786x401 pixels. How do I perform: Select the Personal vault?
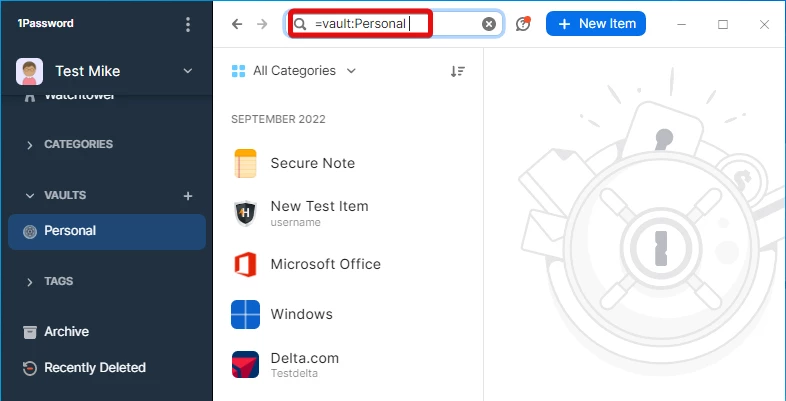click(x=107, y=232)
